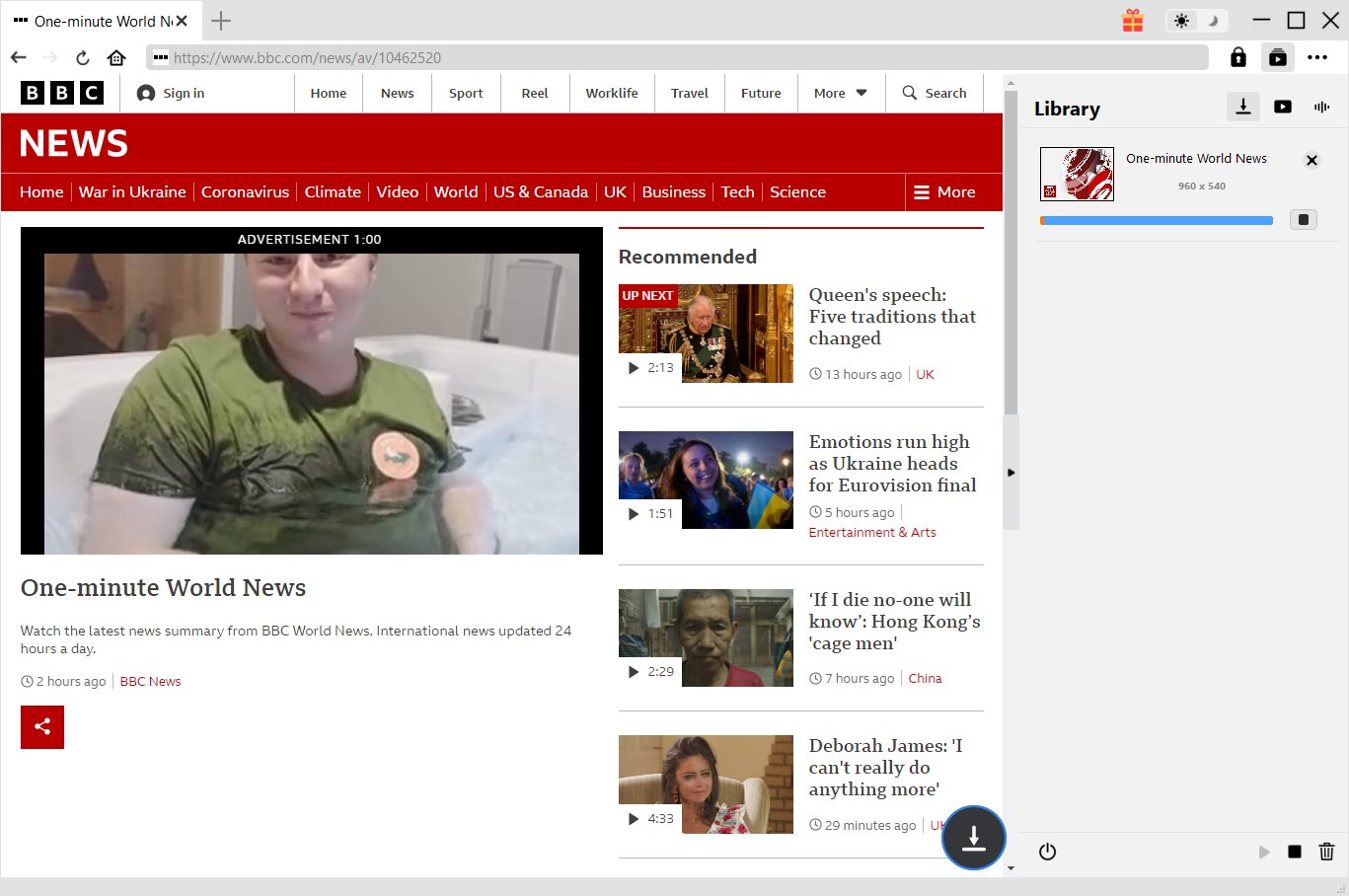The image size is (1349, 896).
Task: Stop the download via its progress bar stop control
Action: [1303, 219]
